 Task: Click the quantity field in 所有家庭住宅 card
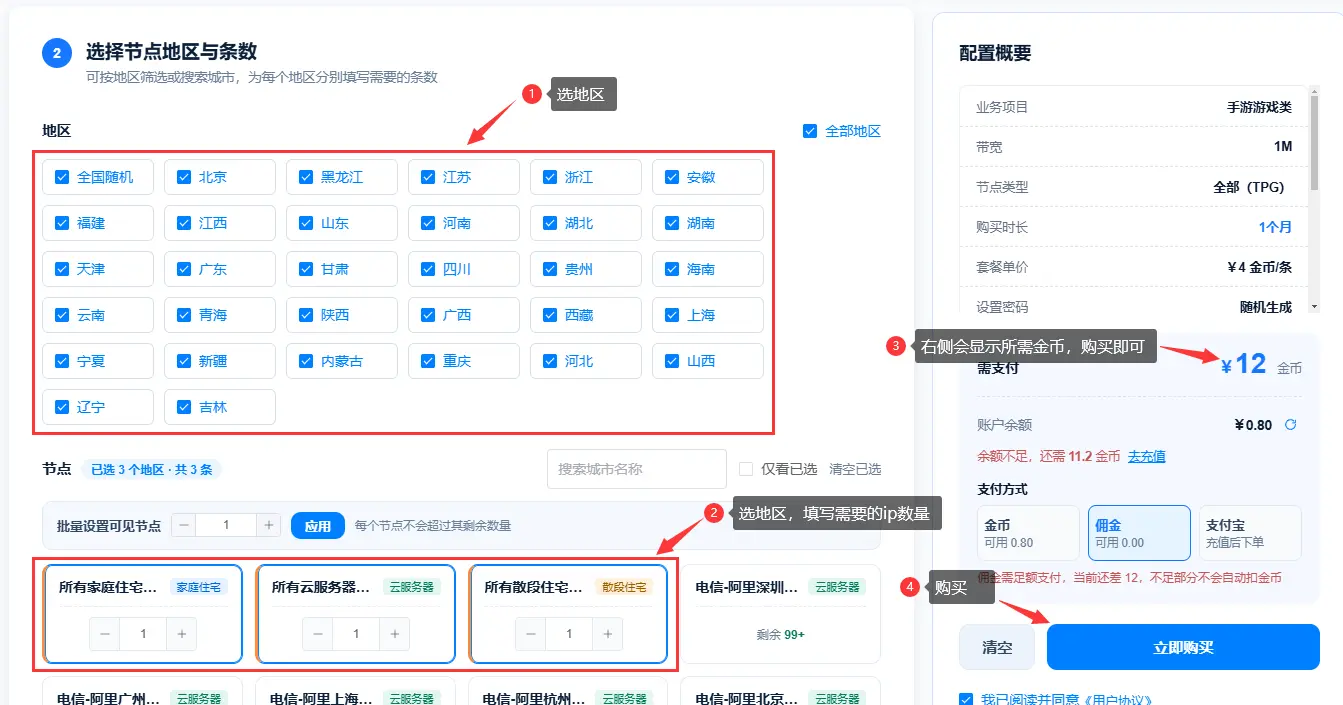point(143,634)
